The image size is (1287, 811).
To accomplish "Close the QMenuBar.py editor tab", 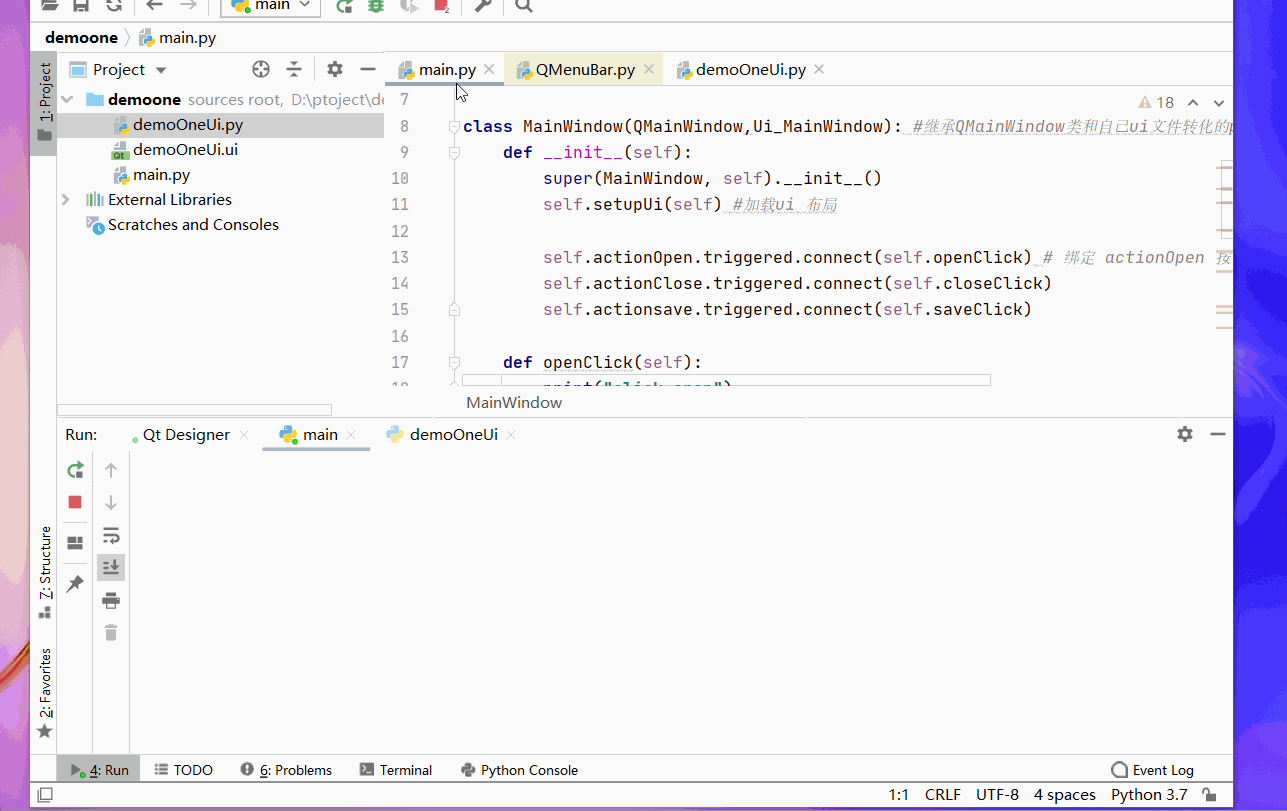I will point(648,70).
